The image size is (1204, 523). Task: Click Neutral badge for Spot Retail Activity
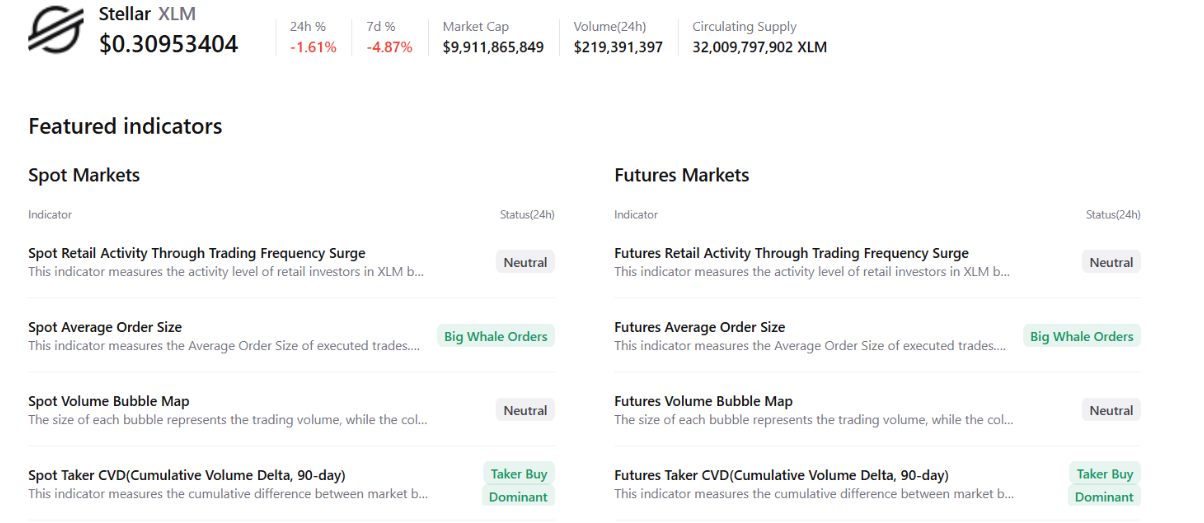coord(525,263)
